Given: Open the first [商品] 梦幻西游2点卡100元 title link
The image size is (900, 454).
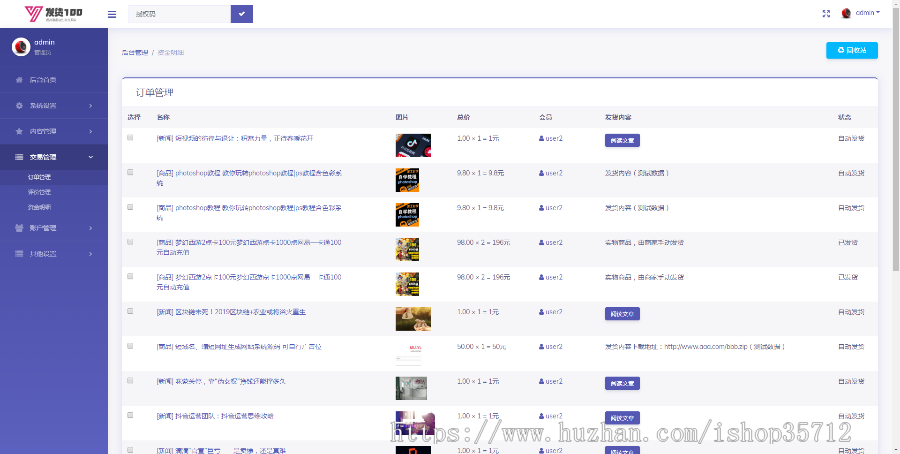Looking at the screenshot, I should point(249,247).
